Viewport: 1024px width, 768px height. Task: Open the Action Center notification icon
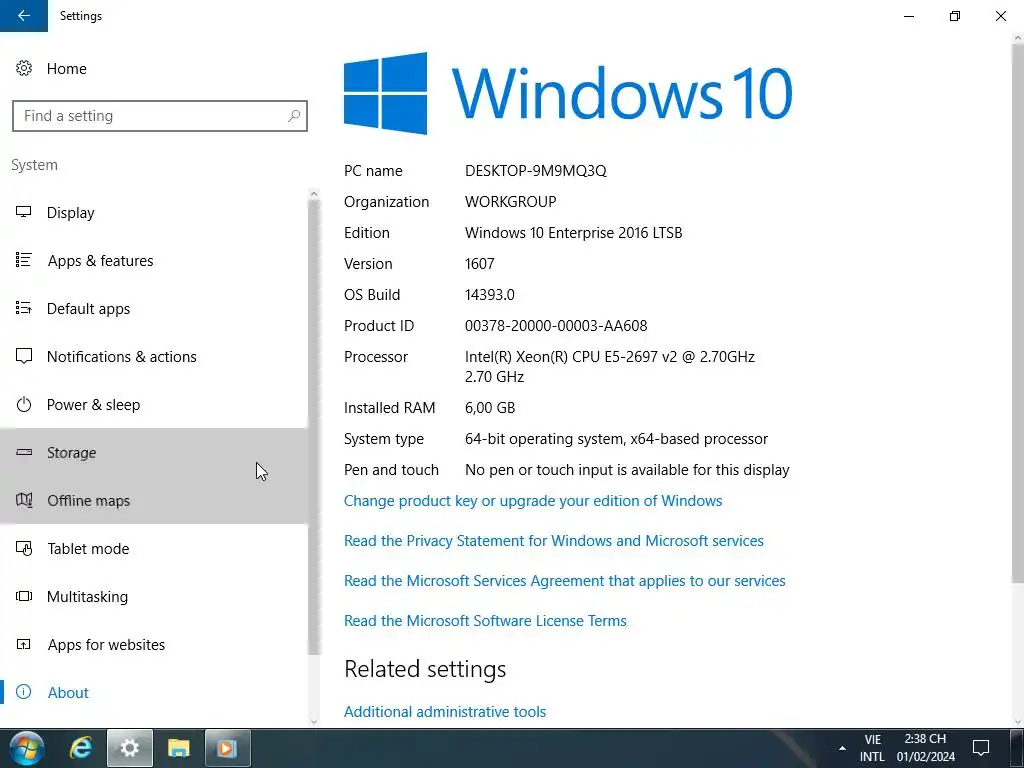point(980,748)
